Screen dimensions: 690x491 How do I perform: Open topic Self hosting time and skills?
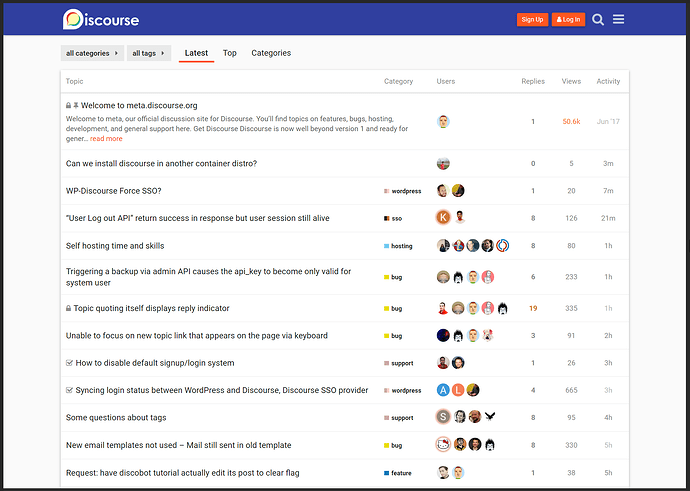[x=115, y=246]
